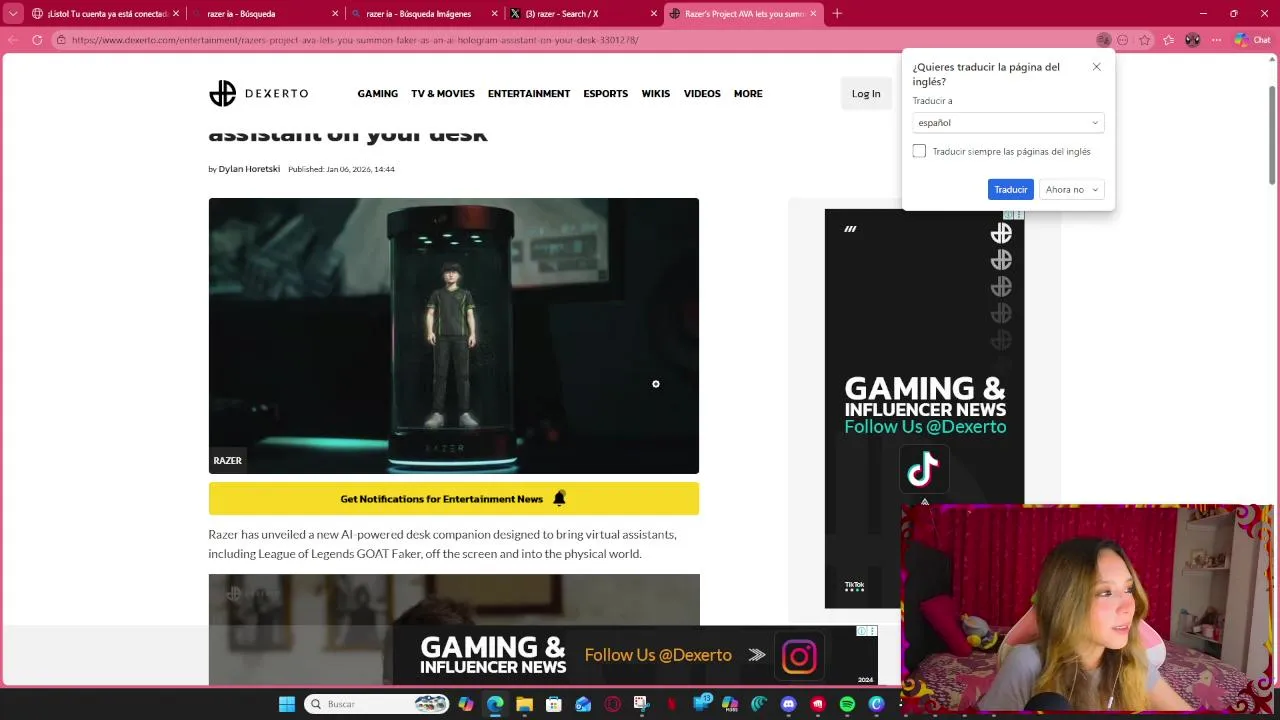The image size is (1280, 720).
Task: Click the Log In button
Action: [866, 93]
